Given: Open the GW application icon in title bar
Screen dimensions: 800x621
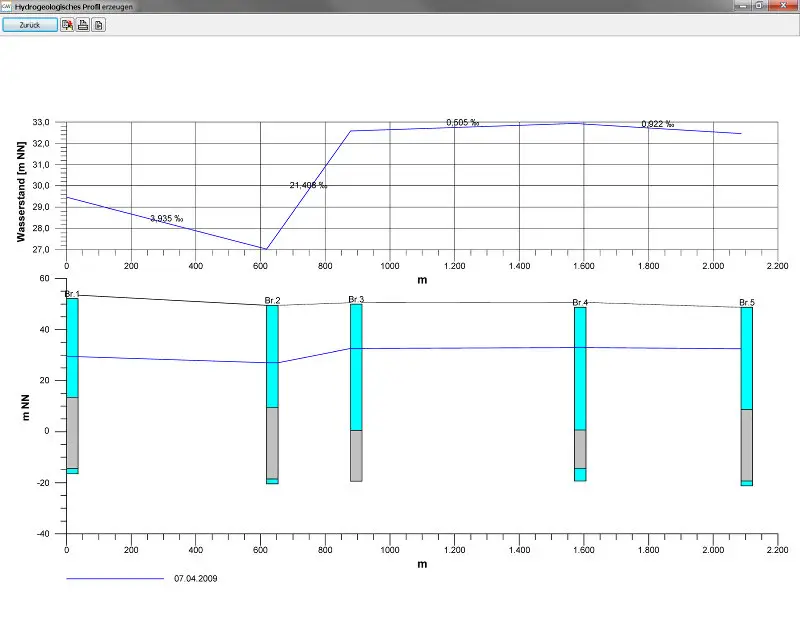Looking at the screenshot, I should (6, 7).
